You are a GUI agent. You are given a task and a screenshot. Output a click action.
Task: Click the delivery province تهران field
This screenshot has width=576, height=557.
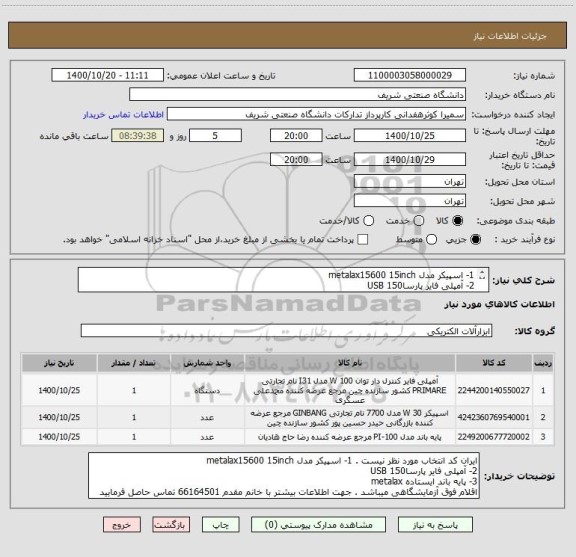point(410,182)
